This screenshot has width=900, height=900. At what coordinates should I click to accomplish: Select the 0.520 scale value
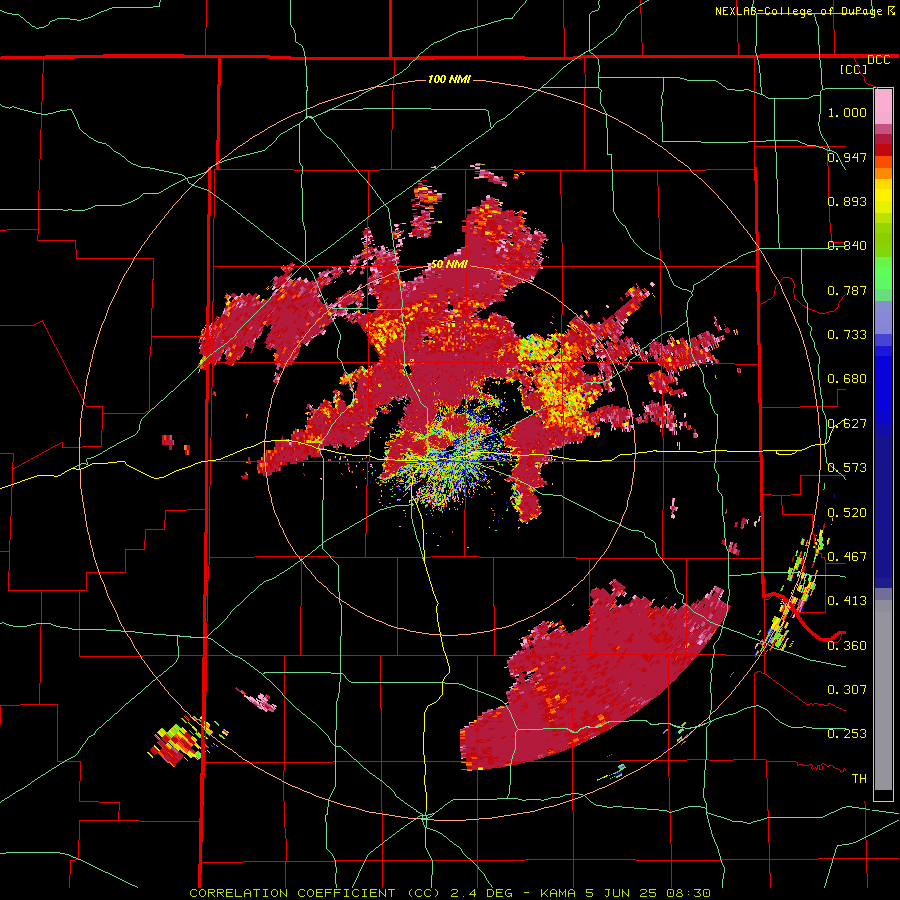pos(847,512)
